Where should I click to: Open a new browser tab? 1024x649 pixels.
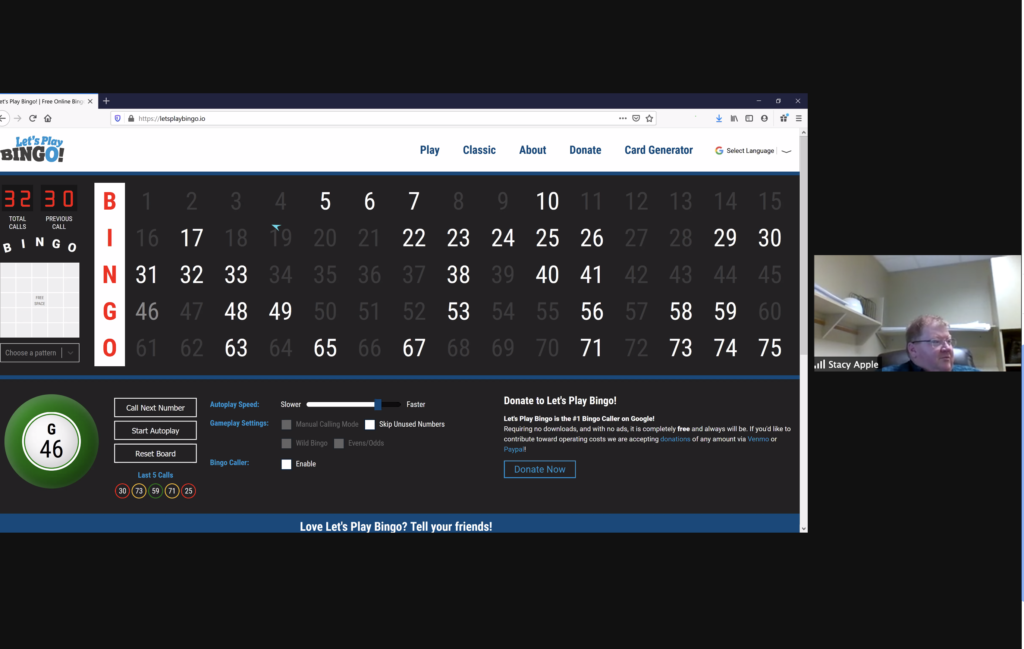106,101
